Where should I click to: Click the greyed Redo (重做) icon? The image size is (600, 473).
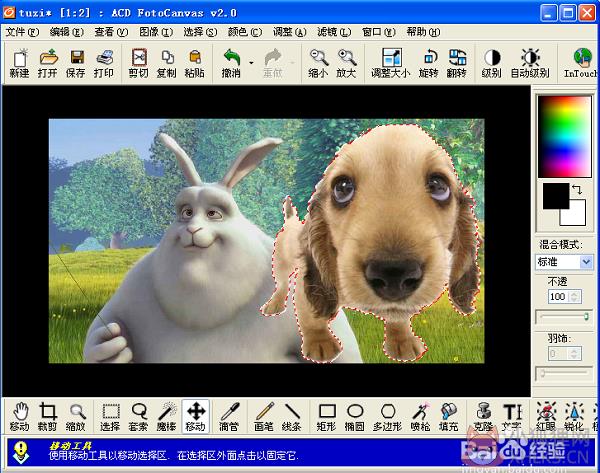(x=273, y=63)
